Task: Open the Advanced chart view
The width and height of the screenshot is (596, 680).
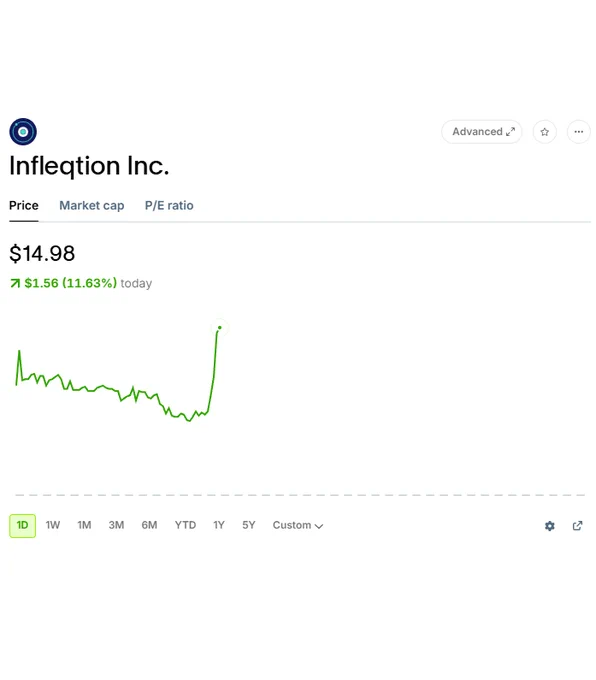Action: [x=481, y=132]
